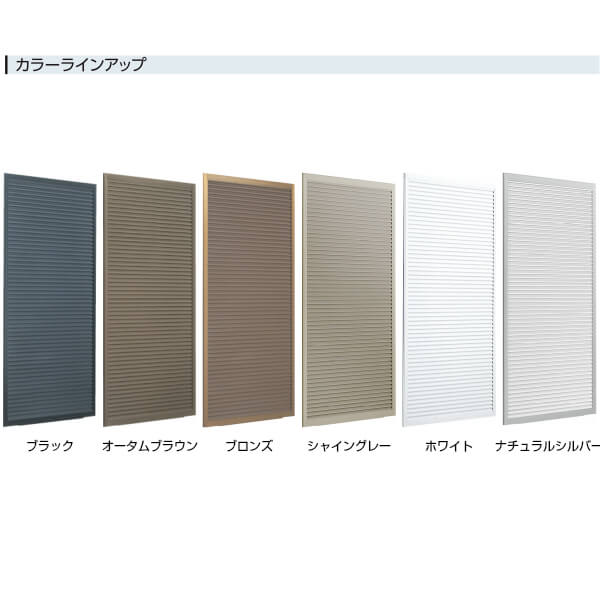Click the ホワイト color label
This screenshot has width=600, height=600.
tap(449, 446)
